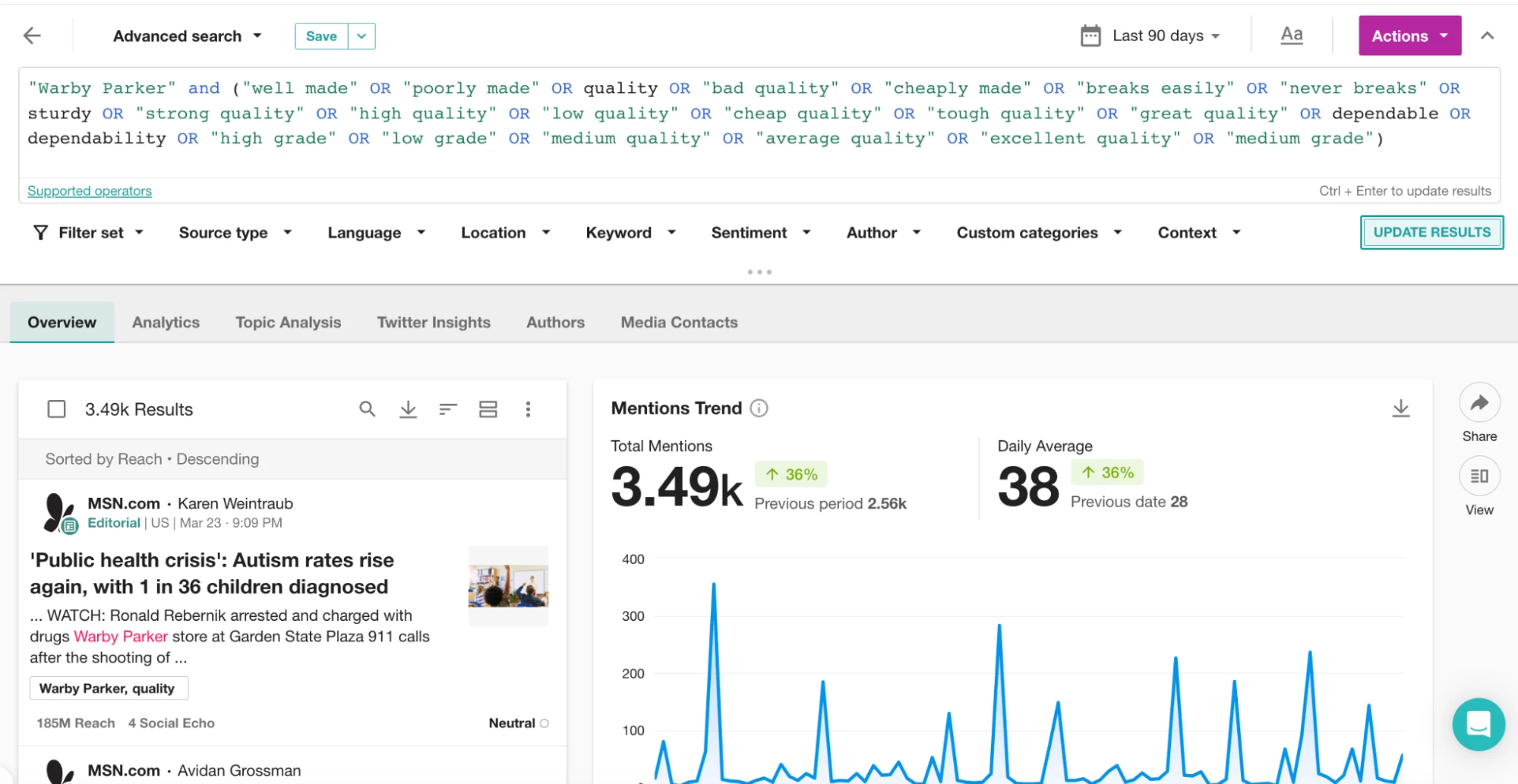The height and width of the screenshot is (784, 1518).
Task: Go back using the left arrow icon
Action: (x=32, y=36)
